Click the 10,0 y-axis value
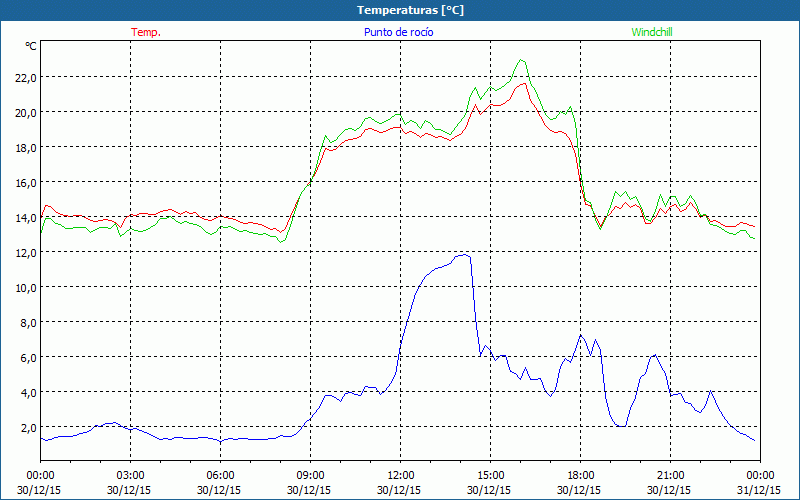Viewport: 800px width, 500px height. [x=25, y=288]
